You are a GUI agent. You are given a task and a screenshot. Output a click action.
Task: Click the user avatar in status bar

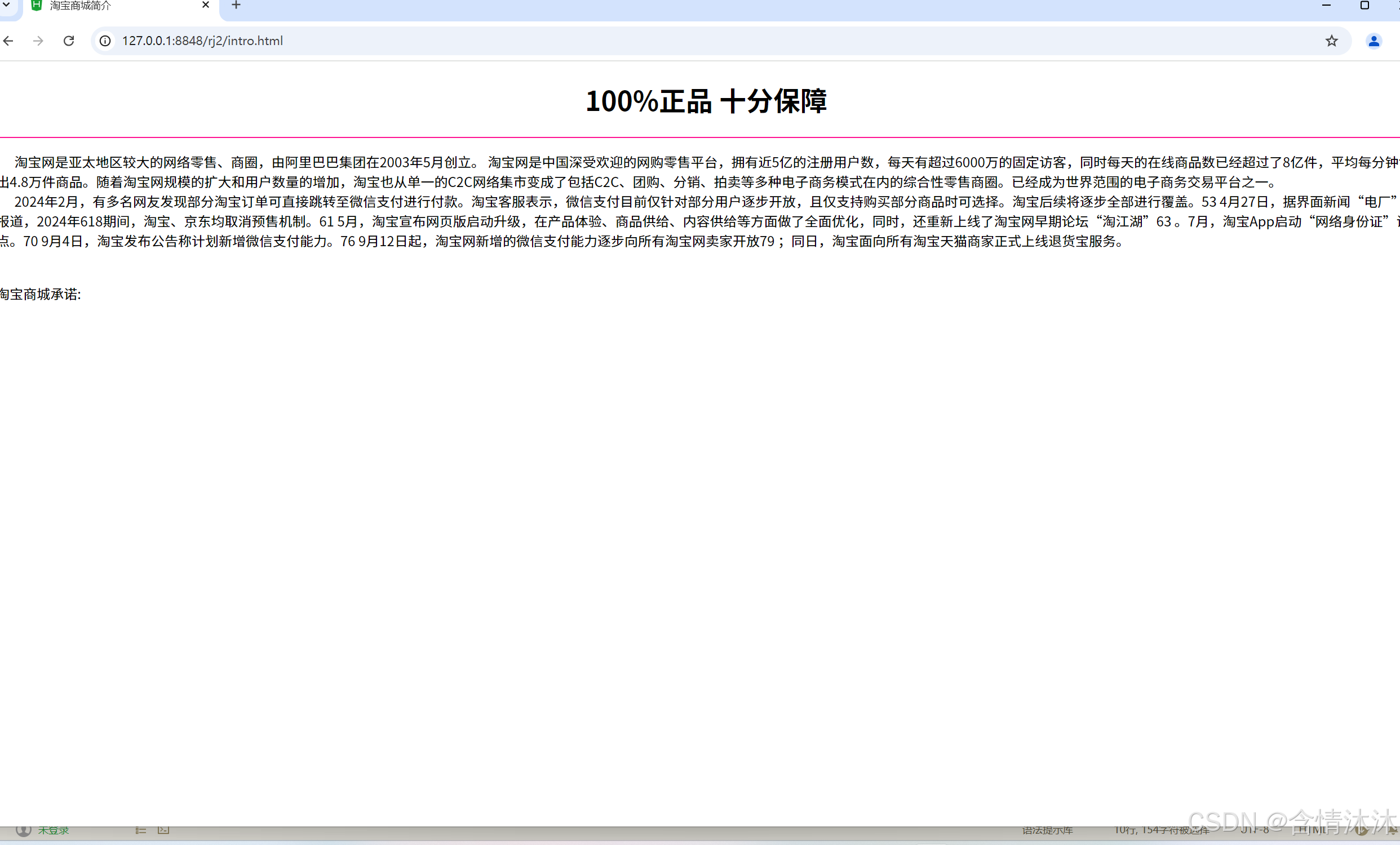(x=23, y=830)
